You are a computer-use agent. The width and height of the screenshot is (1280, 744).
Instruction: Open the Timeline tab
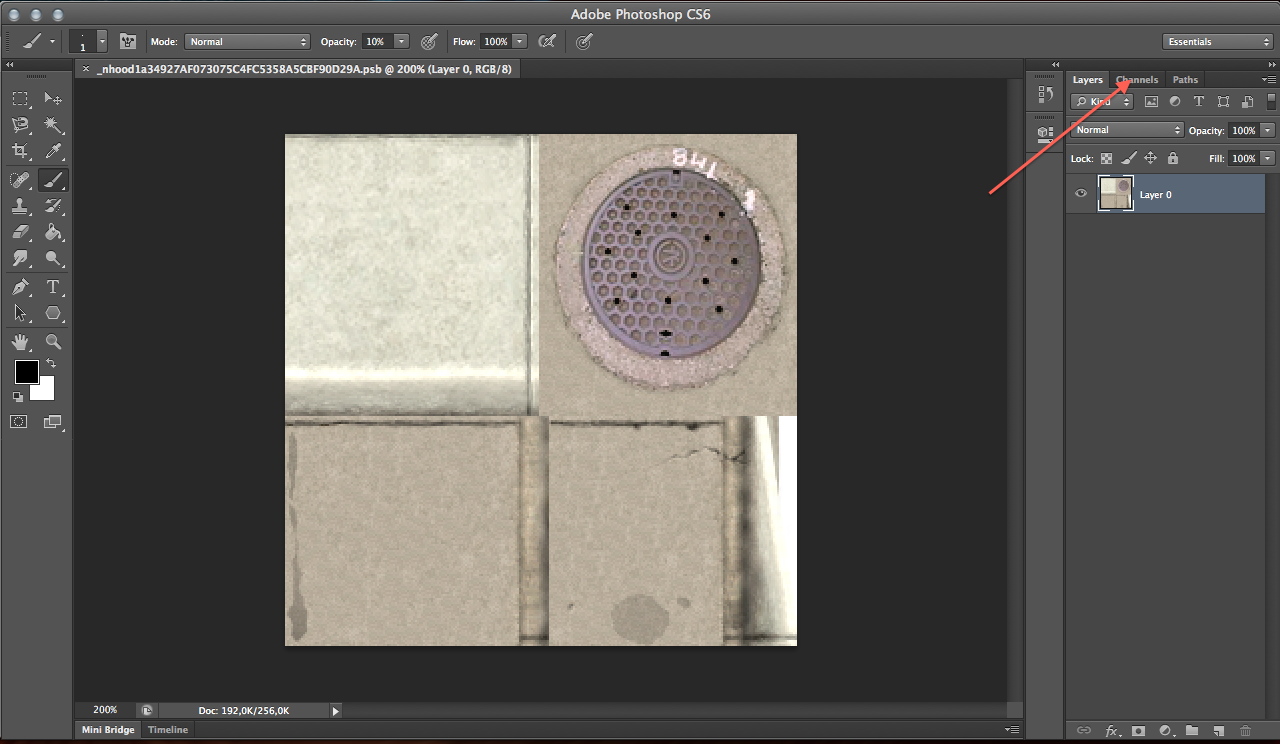pos(168,730)
